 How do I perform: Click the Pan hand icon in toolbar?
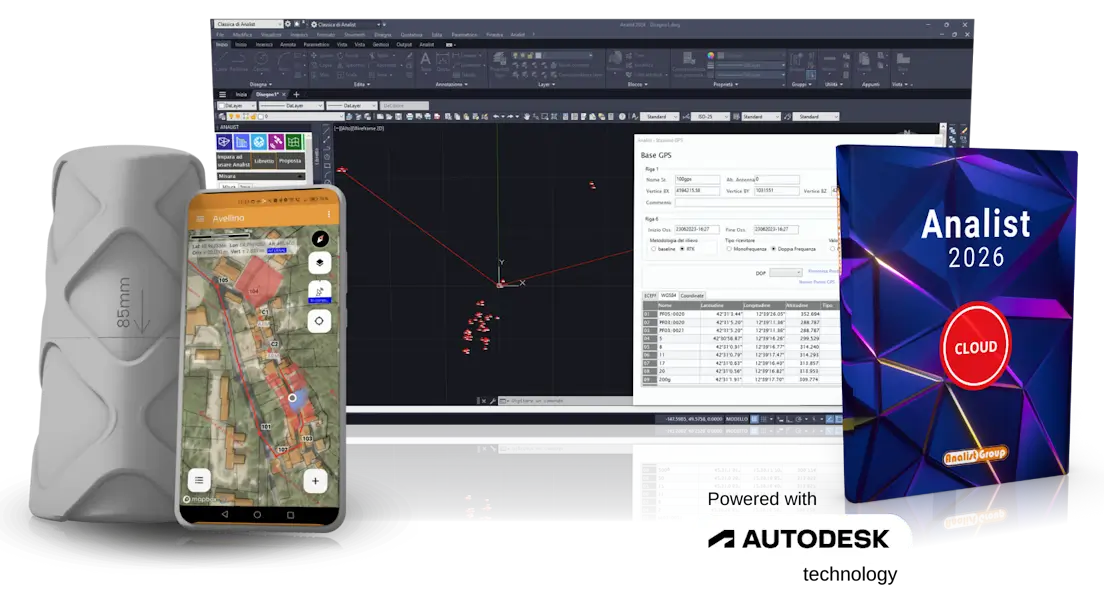[x=526, y=116]
